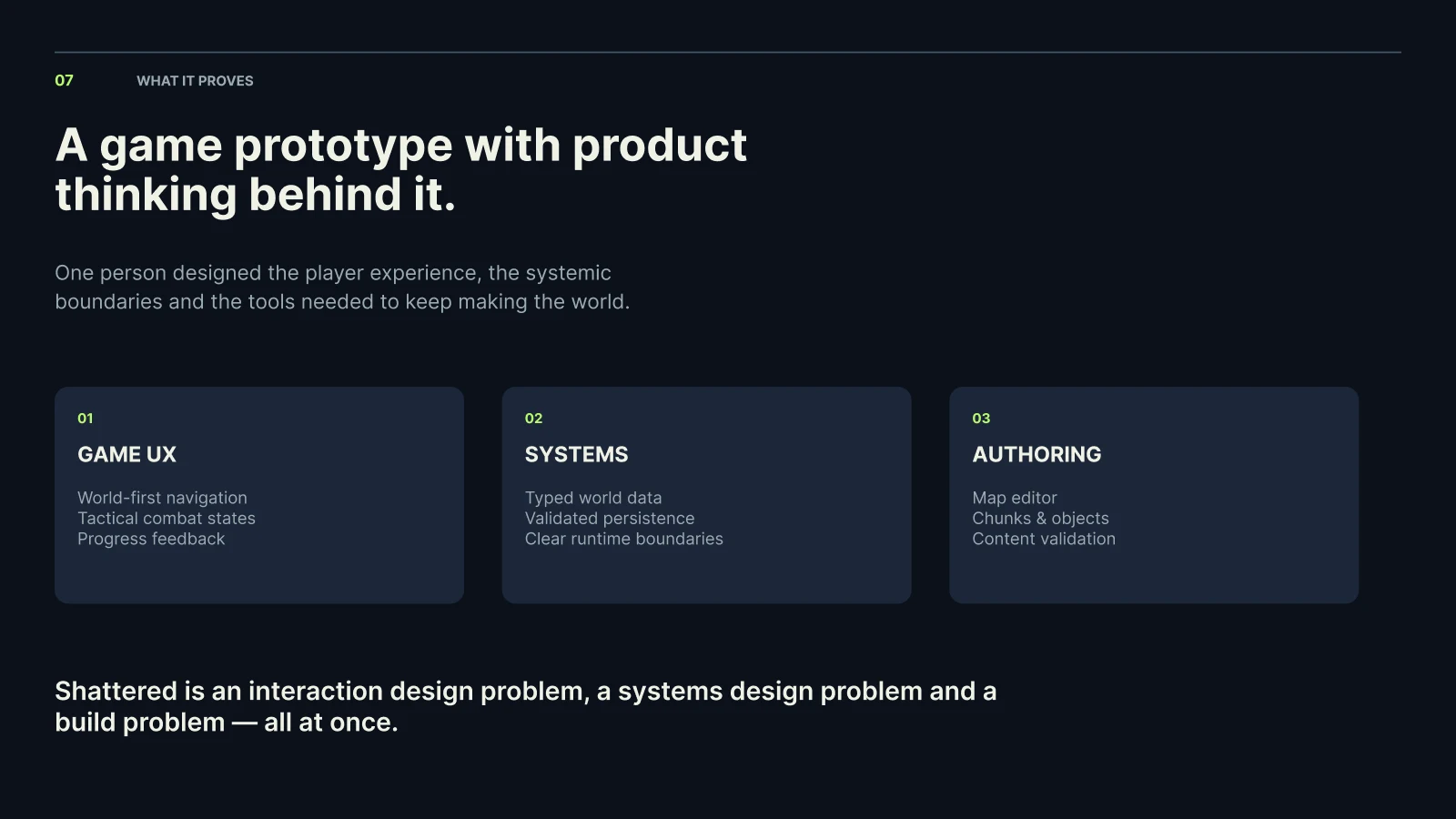Select the Tactical combat states line
Image resolution: width=1456 pixels, height=819 pixels.
(x=167, y=518)
